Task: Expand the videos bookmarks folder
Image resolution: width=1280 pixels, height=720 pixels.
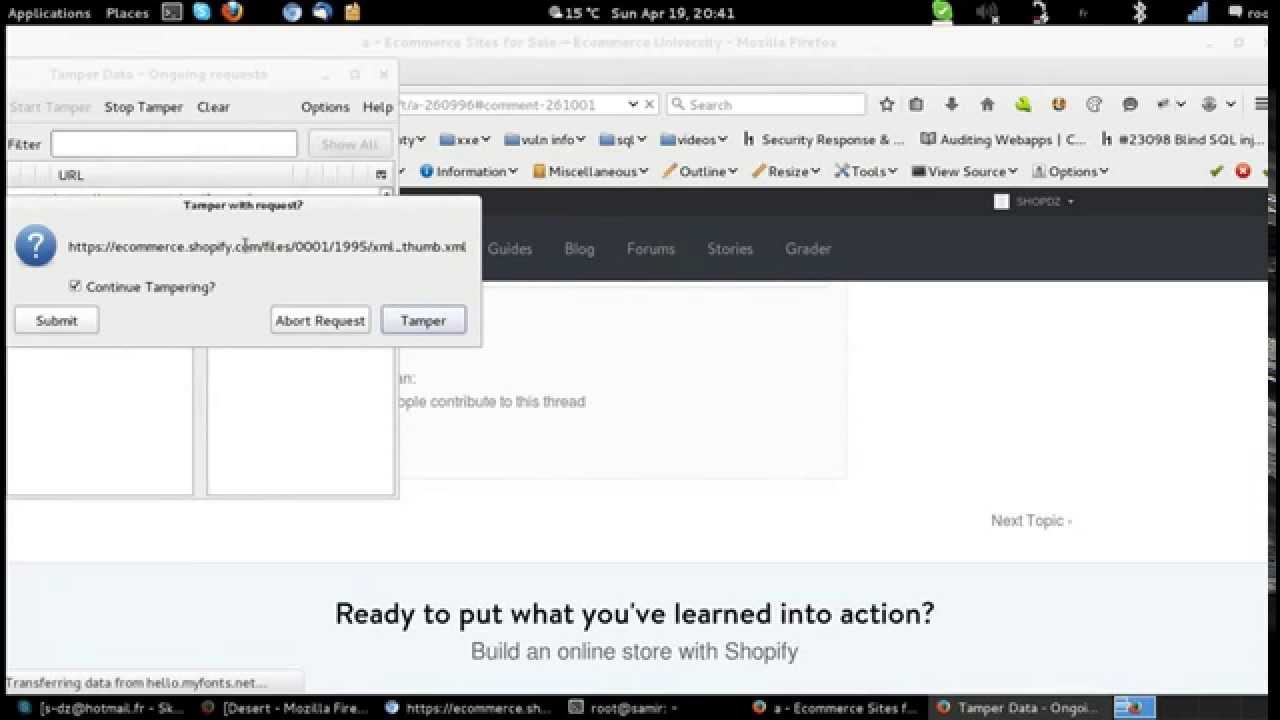Action: (694, 140)
